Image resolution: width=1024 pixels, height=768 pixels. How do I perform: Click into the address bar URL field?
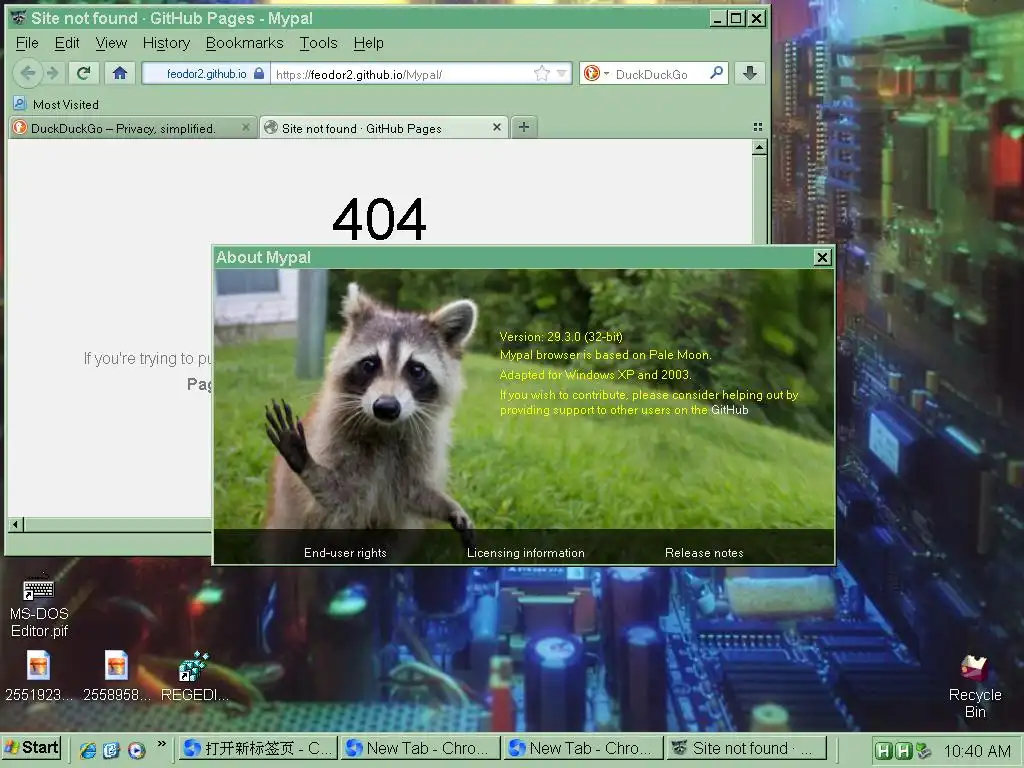(402, 74)
